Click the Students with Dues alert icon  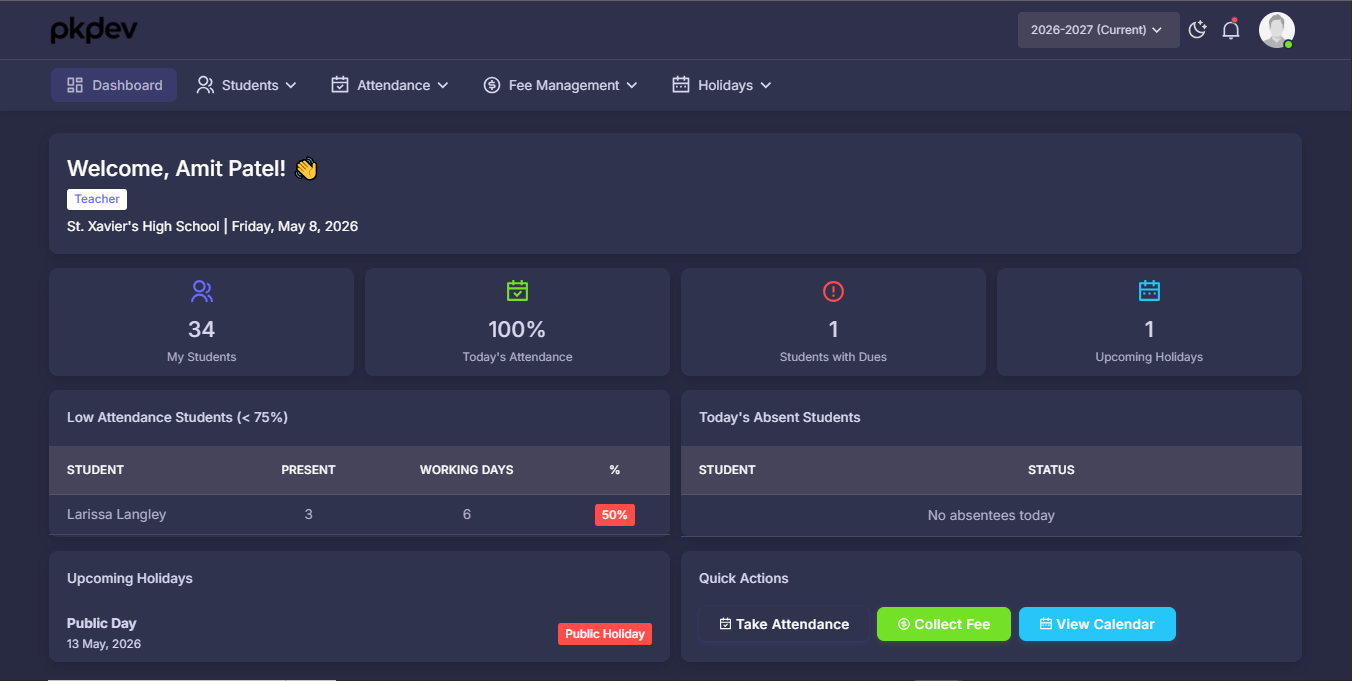tap(833, 291)
